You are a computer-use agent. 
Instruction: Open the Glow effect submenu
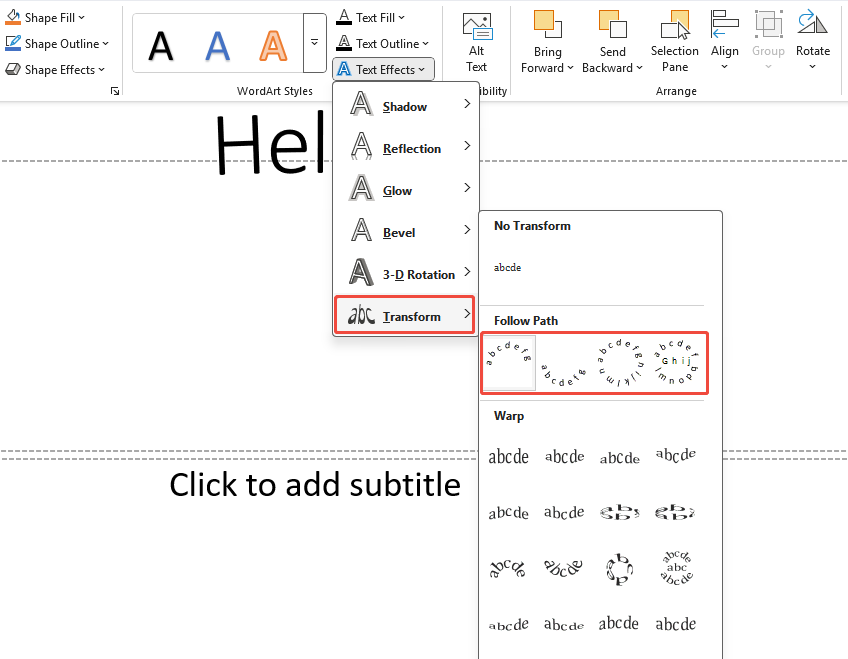[396, 190]
